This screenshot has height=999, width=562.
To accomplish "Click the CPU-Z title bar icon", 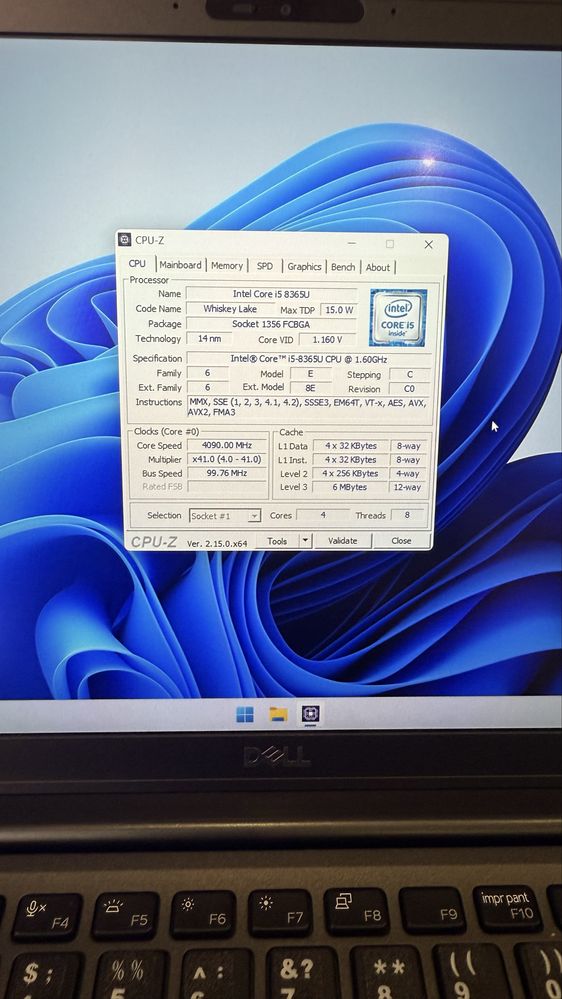I will pyautogui.click(x=124, y=240).
